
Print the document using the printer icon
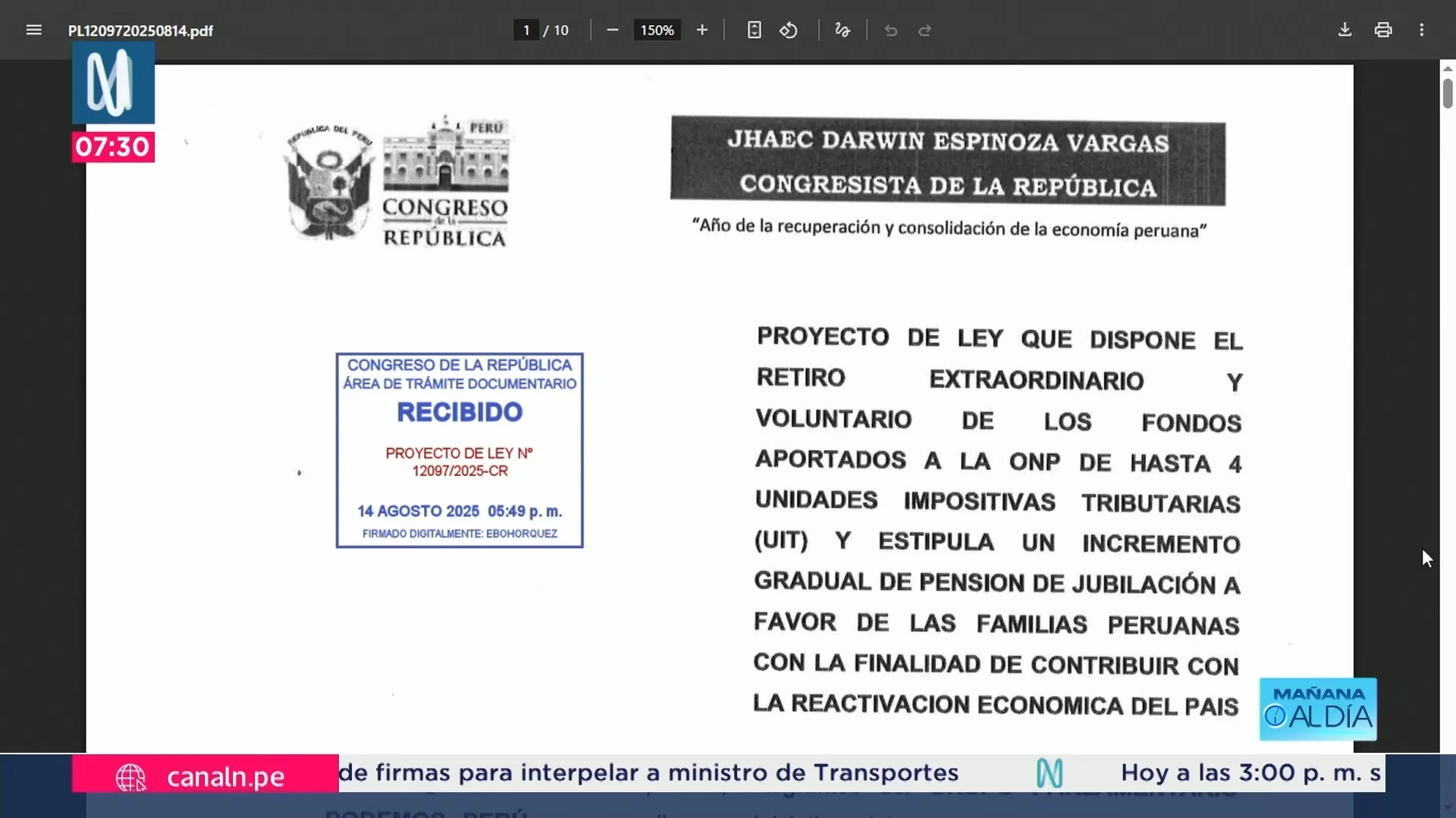pos(1383,30)
